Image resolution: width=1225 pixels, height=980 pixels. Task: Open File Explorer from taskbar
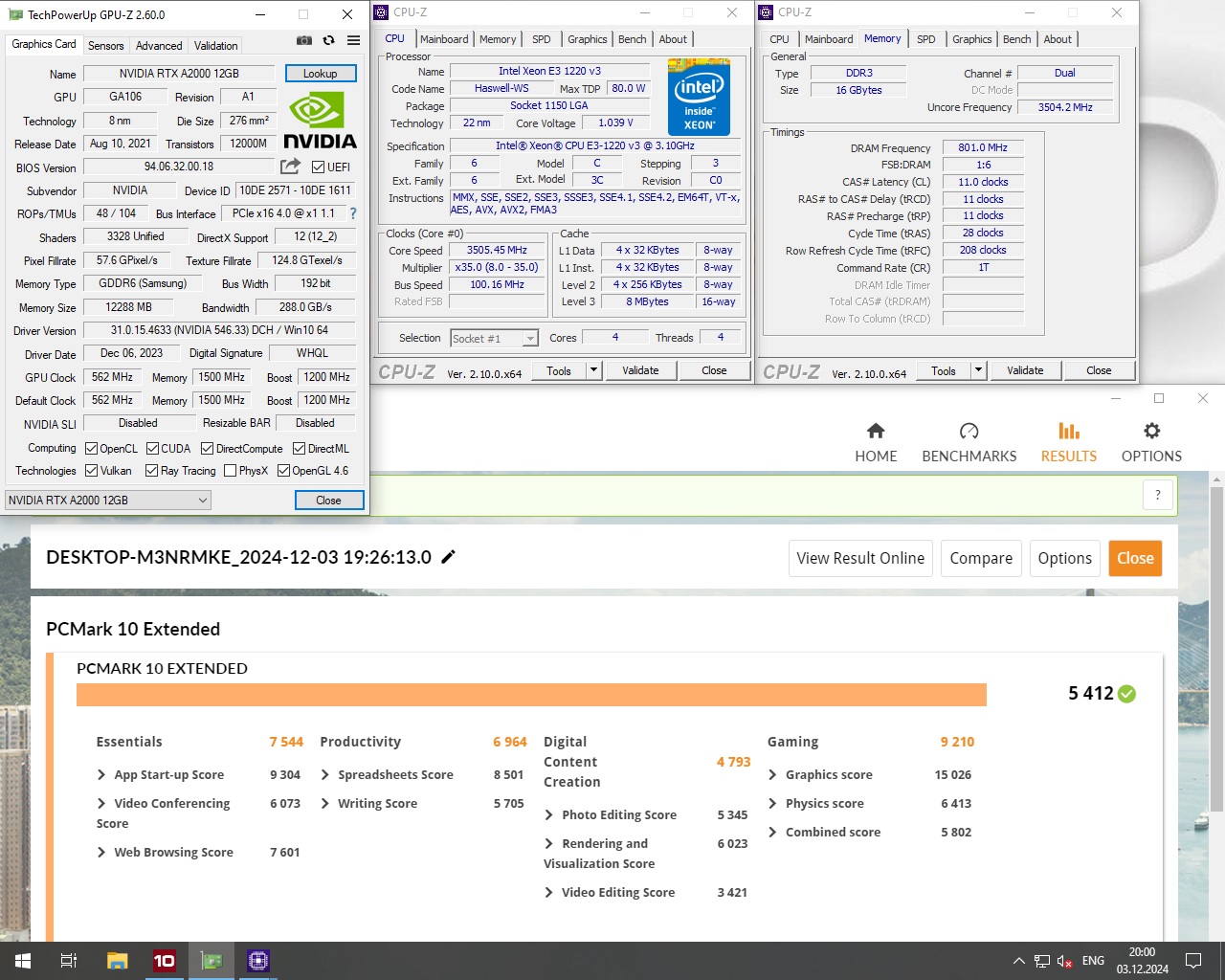click(117, 961)
